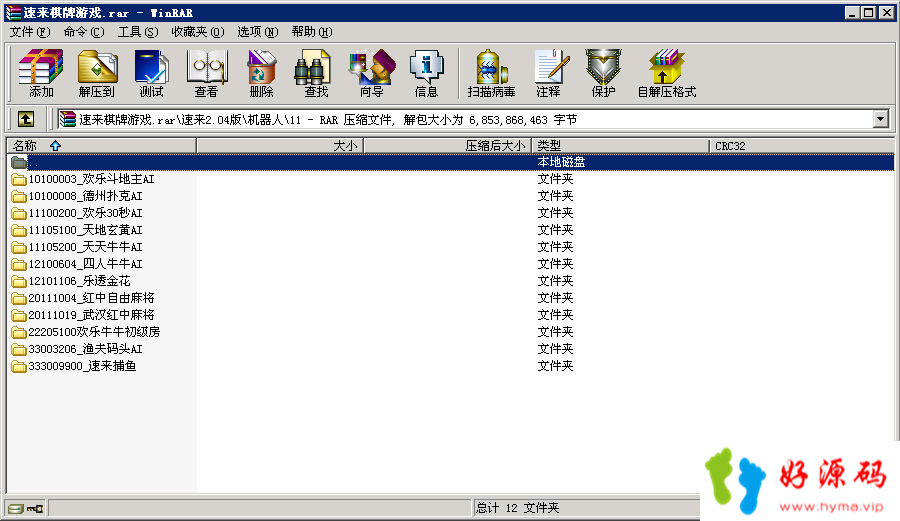This screenshot has height=521, width=900.
Task: Select the parent ".." directory row
Action: pos(451,162)
